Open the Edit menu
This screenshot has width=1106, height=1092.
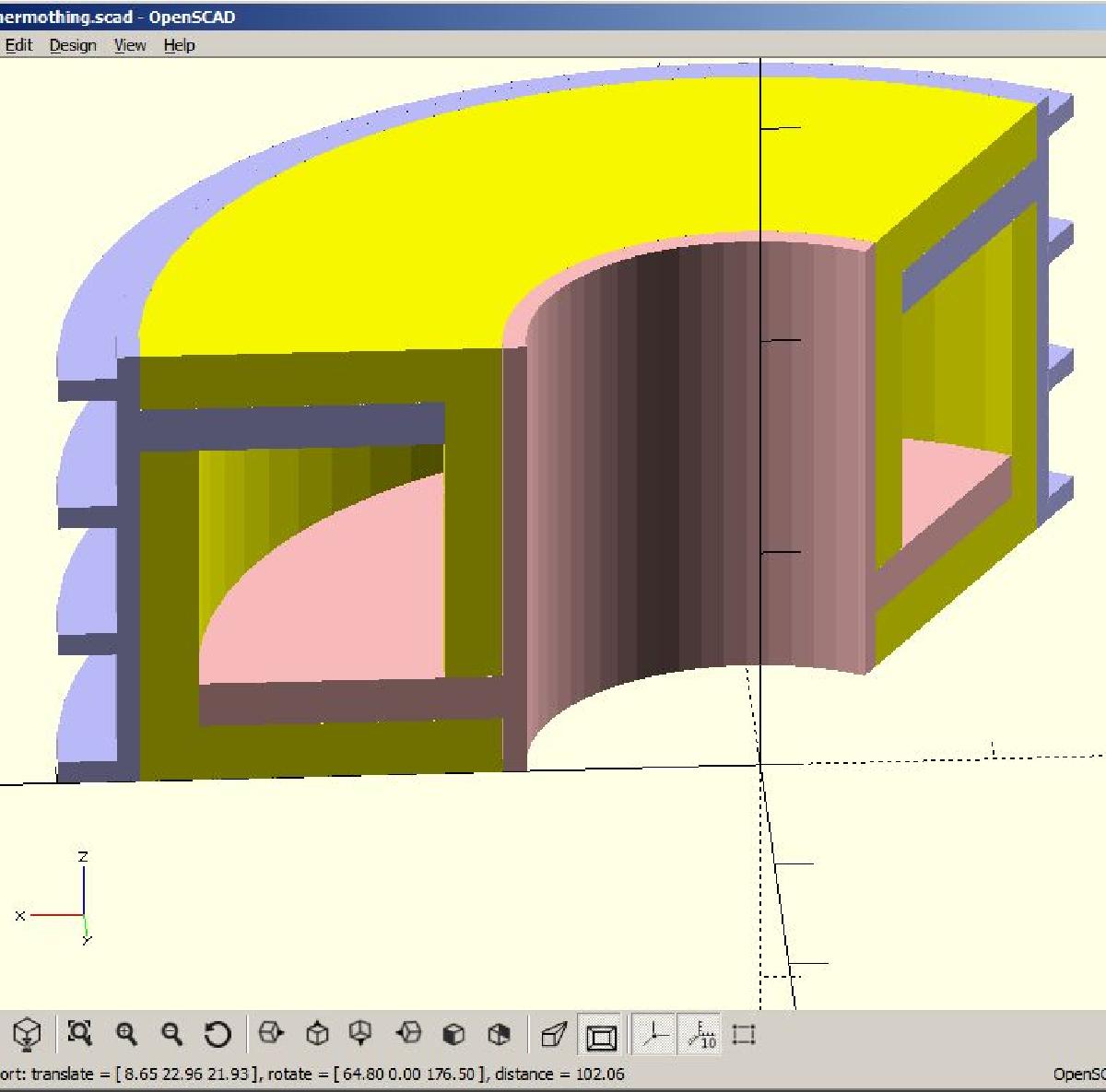(18, 45)
